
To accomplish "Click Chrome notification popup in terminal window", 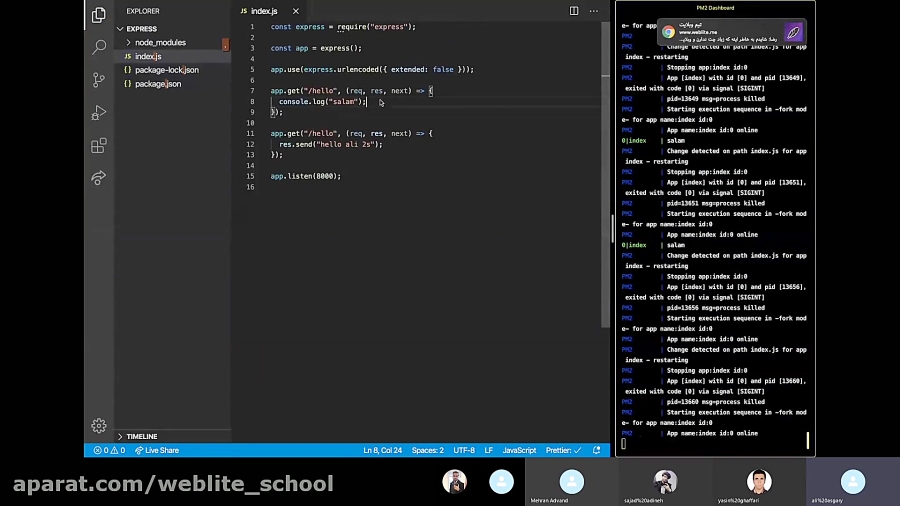I will (x=731, y=32).
